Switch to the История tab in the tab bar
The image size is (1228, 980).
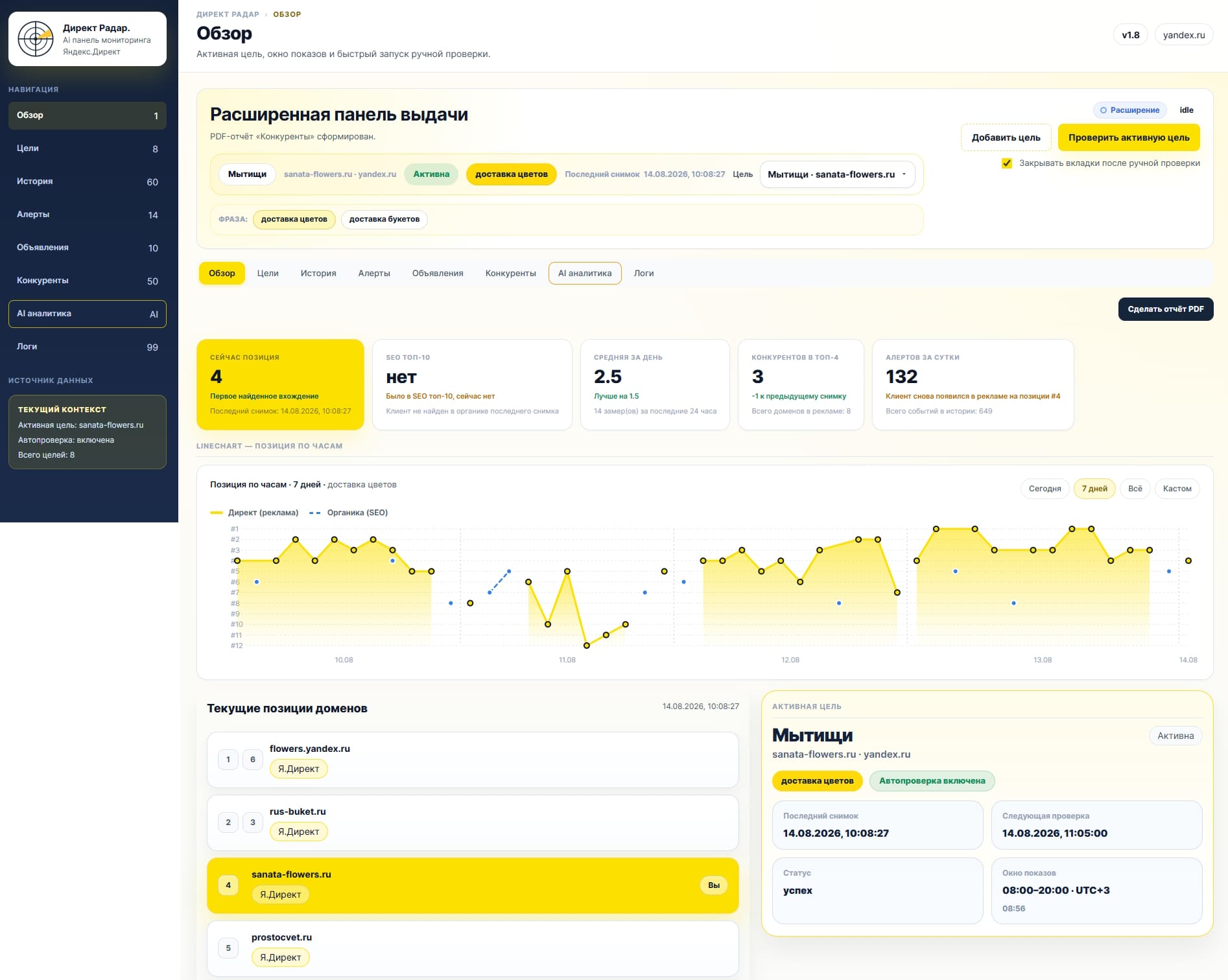click(x=318, y=274)
